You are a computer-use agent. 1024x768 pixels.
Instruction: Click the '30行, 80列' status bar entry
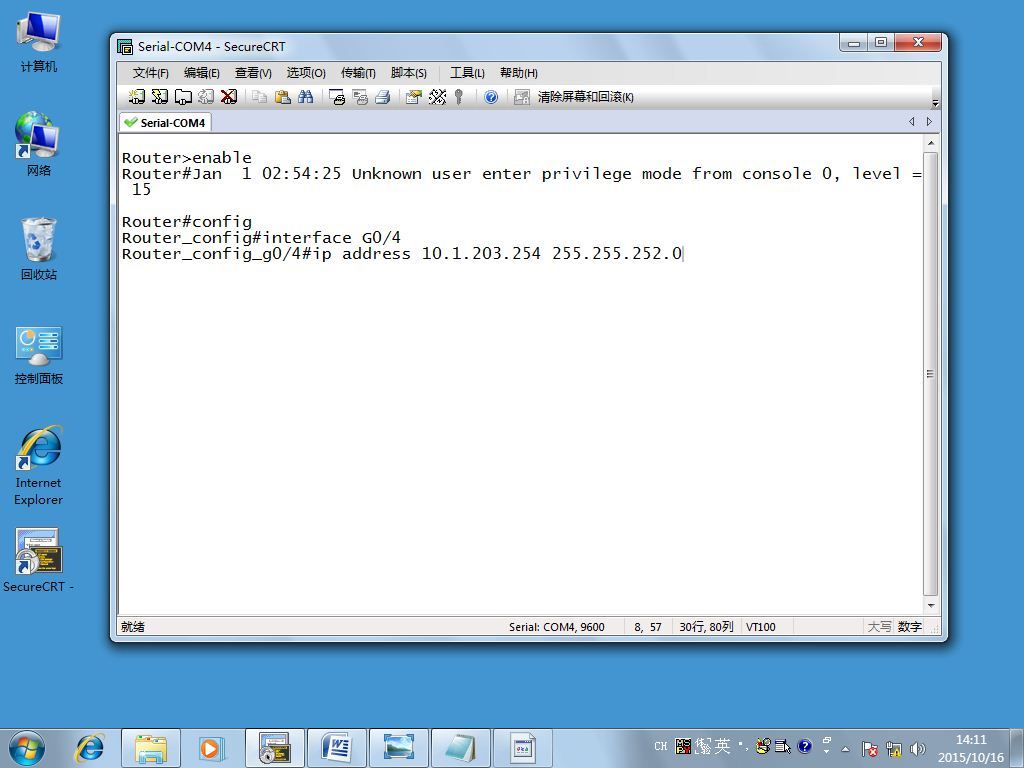[x=706, y=627]
